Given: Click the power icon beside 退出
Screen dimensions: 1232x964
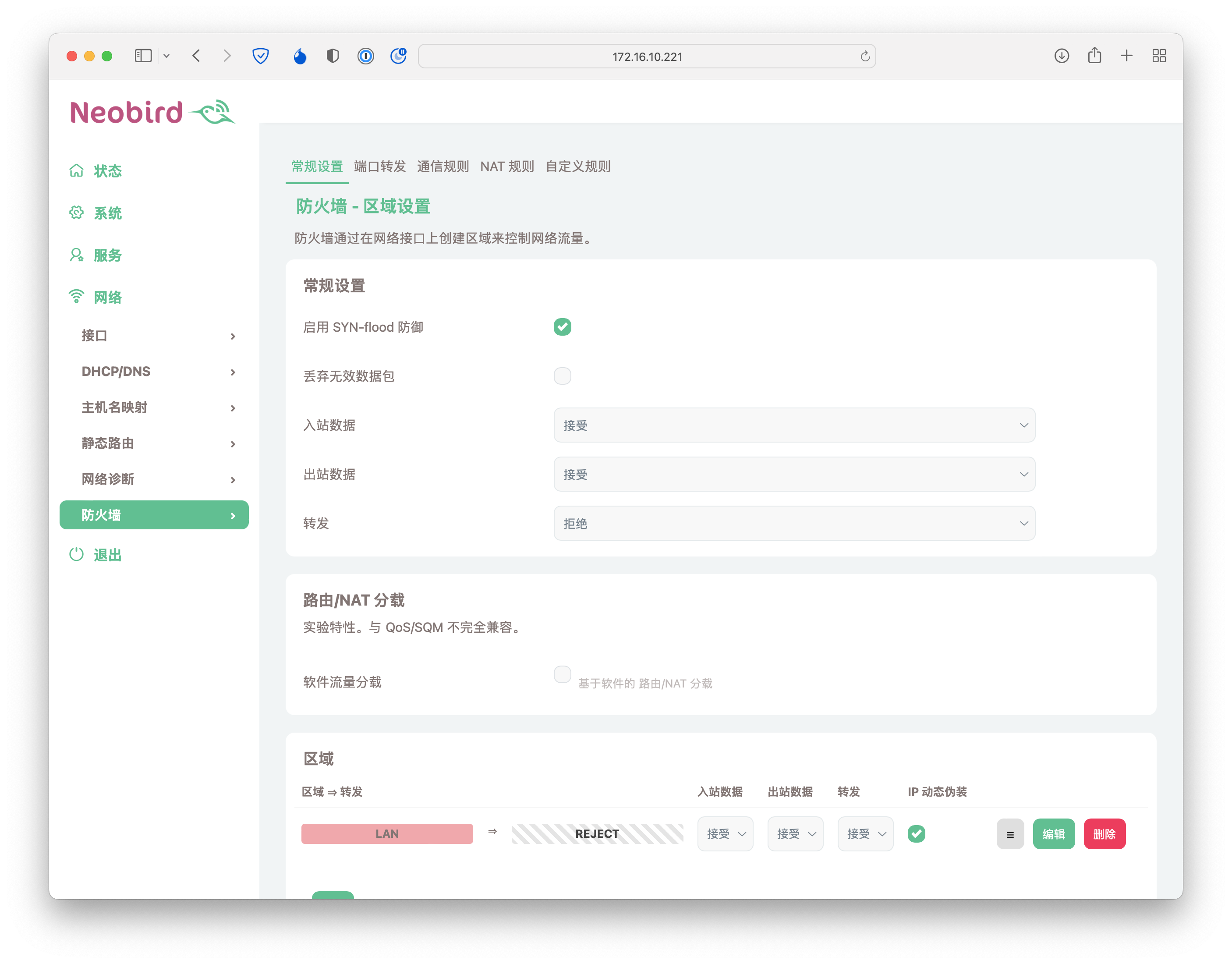Looking at the screenshot, I should 76,554.
